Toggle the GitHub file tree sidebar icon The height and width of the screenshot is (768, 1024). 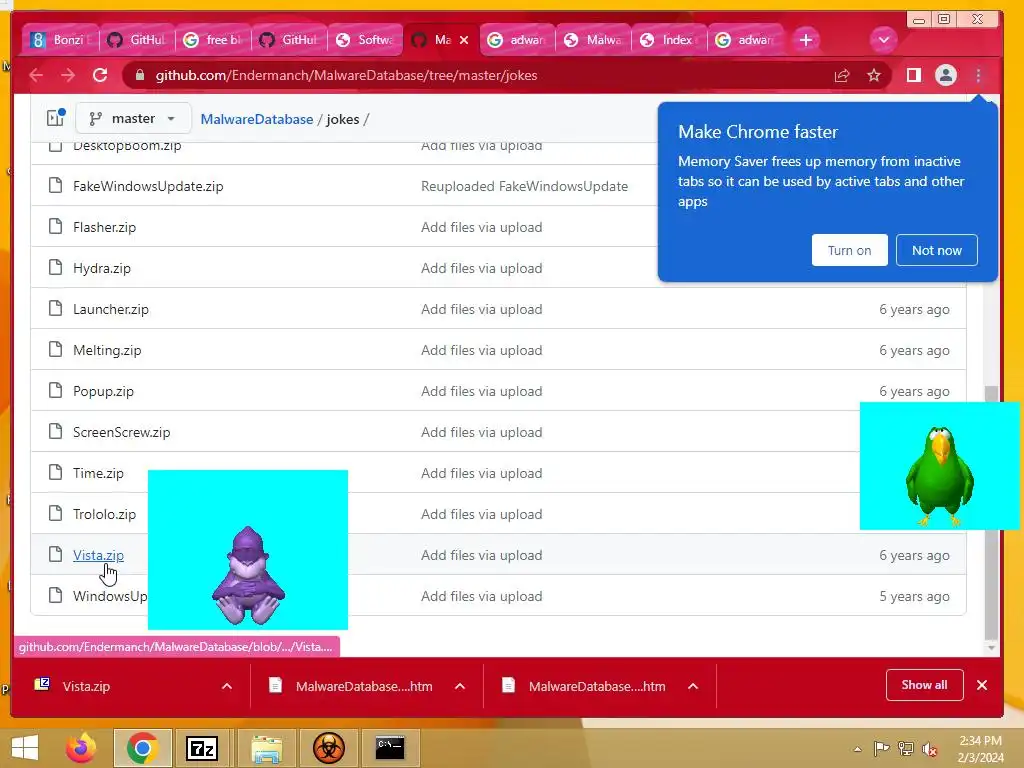tap(56, 118)
